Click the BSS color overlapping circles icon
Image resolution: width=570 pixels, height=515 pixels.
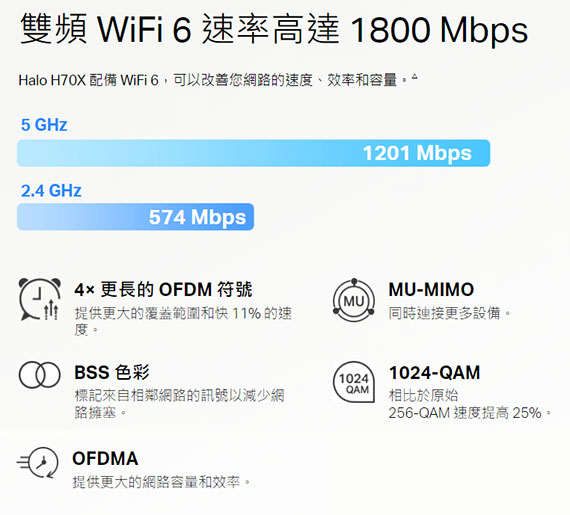point(40,375)
